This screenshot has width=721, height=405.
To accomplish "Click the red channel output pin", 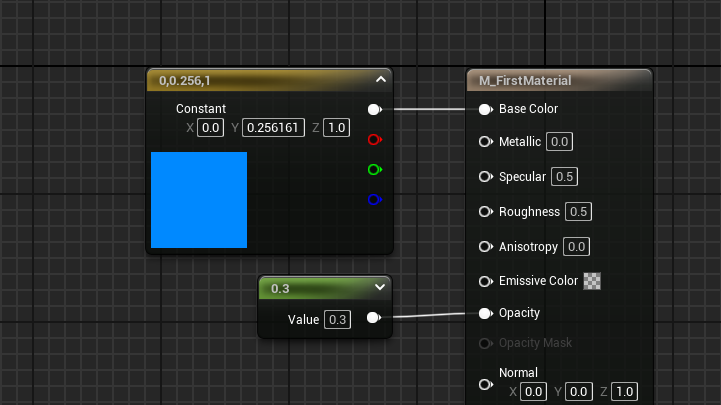I will coord(375,139).
